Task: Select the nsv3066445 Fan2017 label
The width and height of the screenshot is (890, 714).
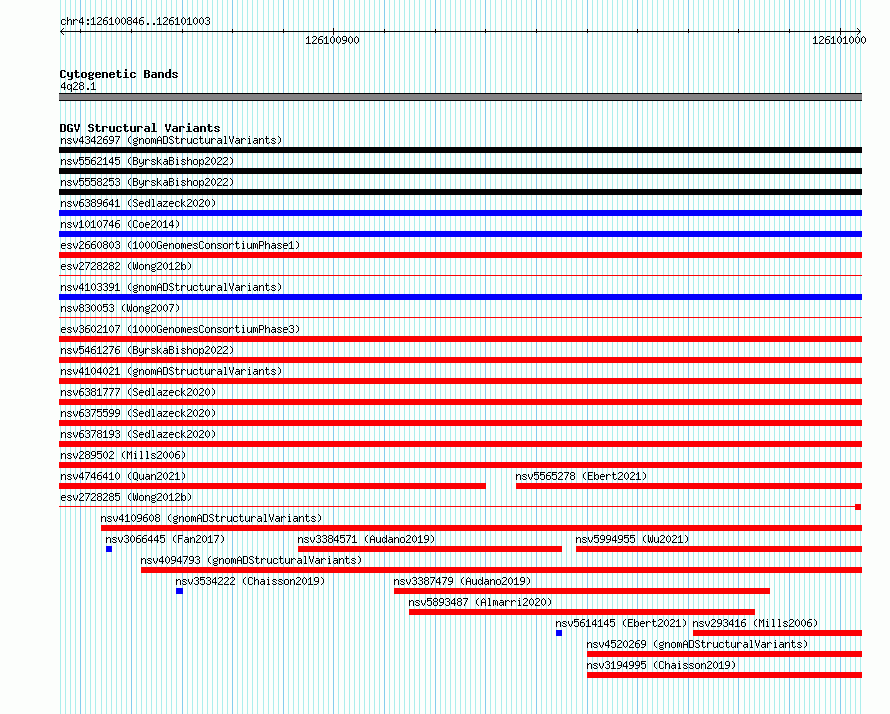Action: pyautogui.click(x=165, y=539)
